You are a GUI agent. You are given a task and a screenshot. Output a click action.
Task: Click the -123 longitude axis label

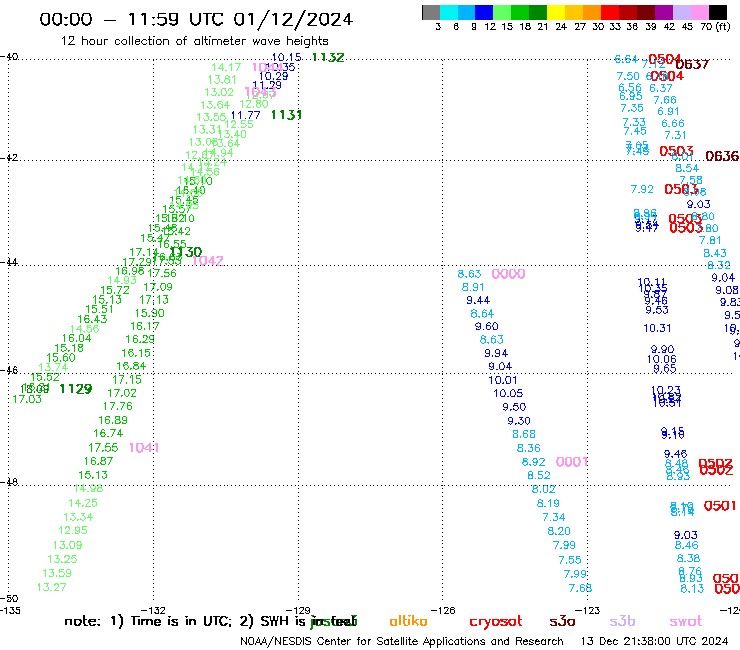(x=588, y=610)
